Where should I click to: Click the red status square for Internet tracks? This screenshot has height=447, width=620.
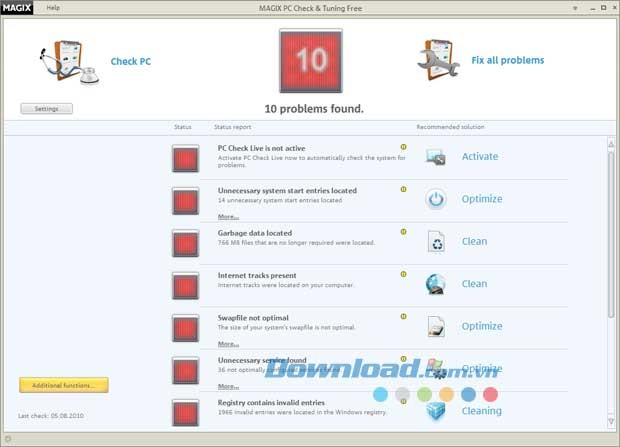click(x=185, y=286)
